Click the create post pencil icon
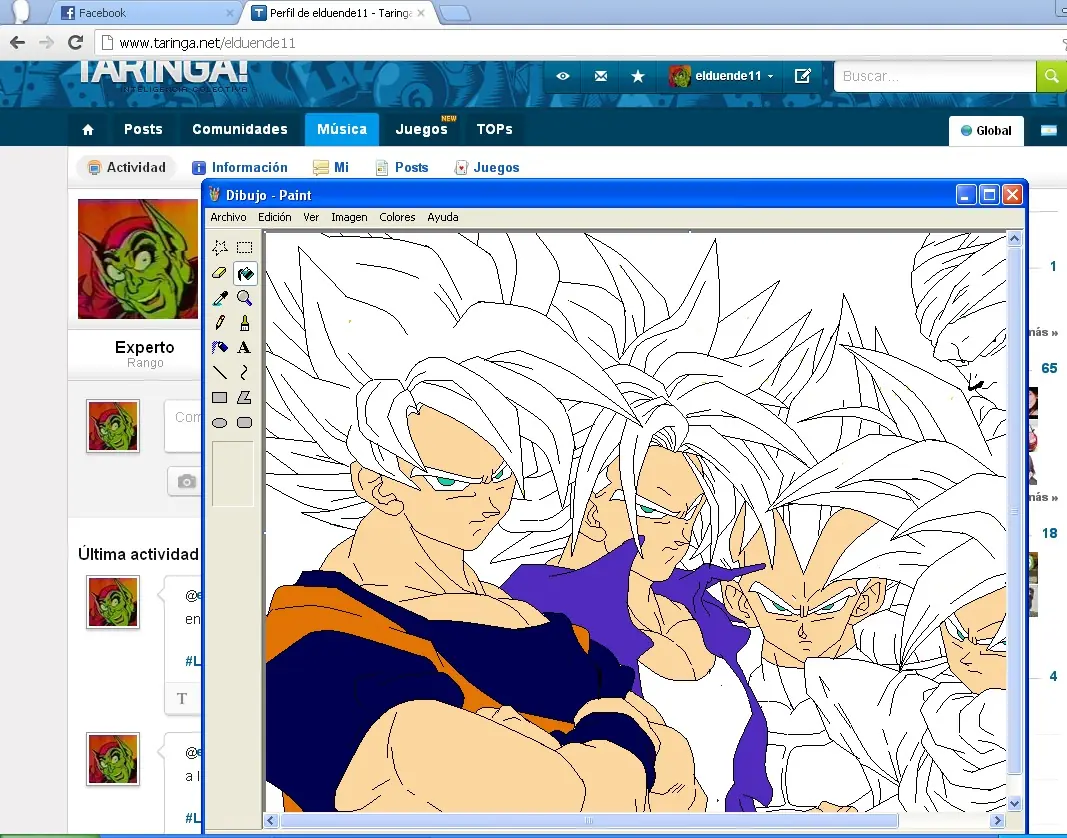The image size is (1067, 838). tap(803, 76)
